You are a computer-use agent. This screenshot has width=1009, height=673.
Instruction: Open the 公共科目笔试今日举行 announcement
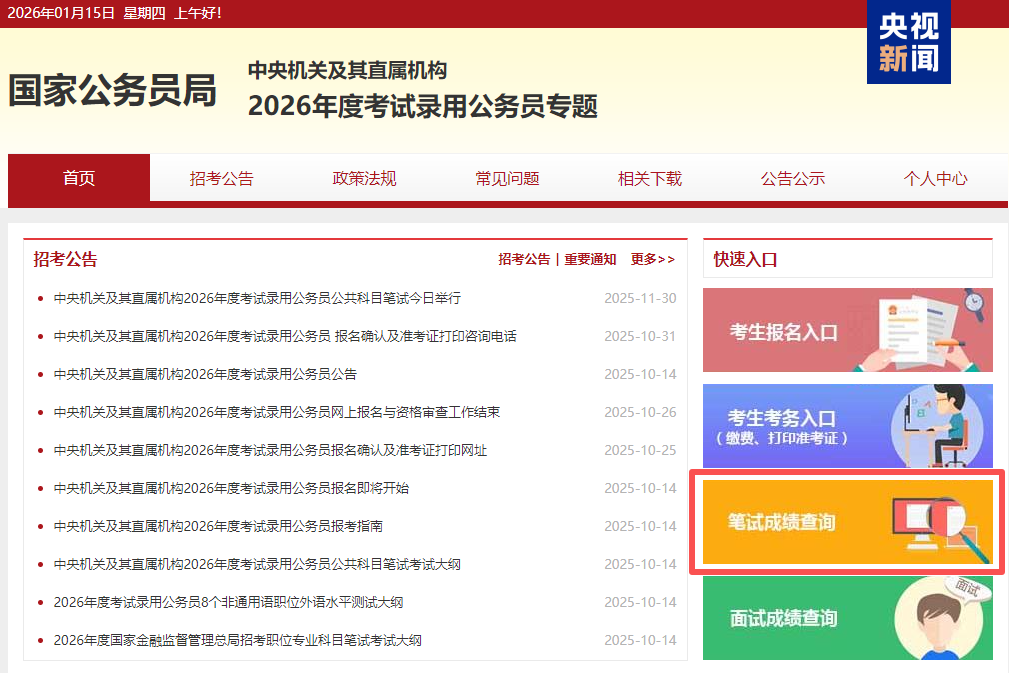click(x=257, y=298)
